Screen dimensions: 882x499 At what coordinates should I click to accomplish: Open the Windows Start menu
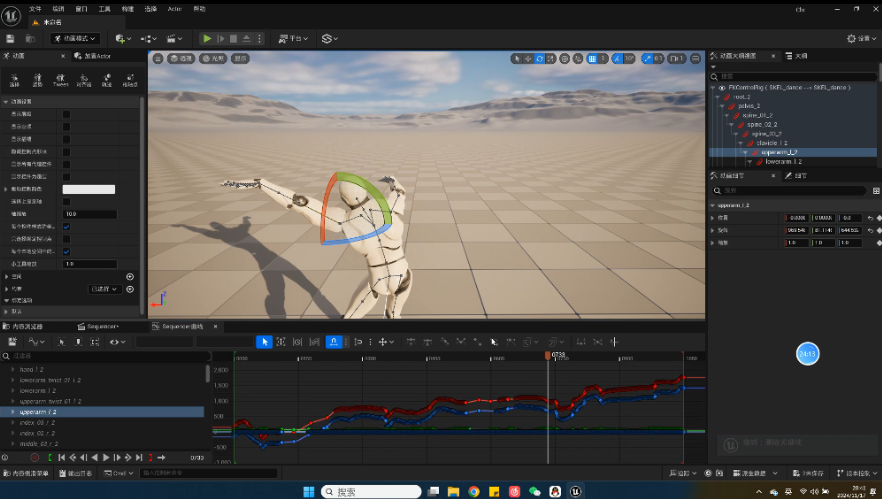[308, 492]
